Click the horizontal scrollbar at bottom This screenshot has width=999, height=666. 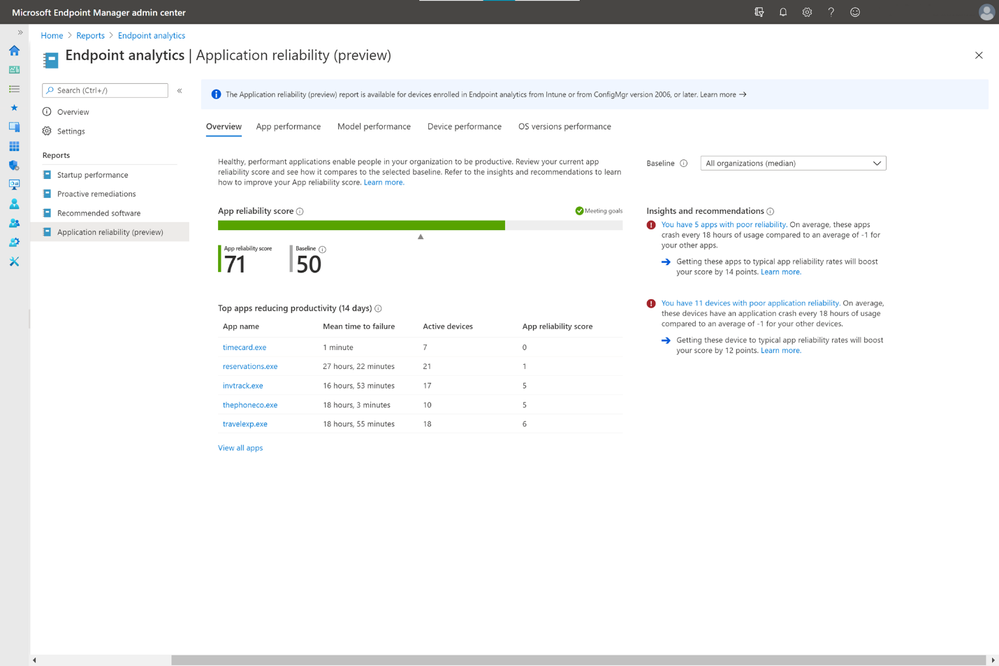tap(579, 660)
